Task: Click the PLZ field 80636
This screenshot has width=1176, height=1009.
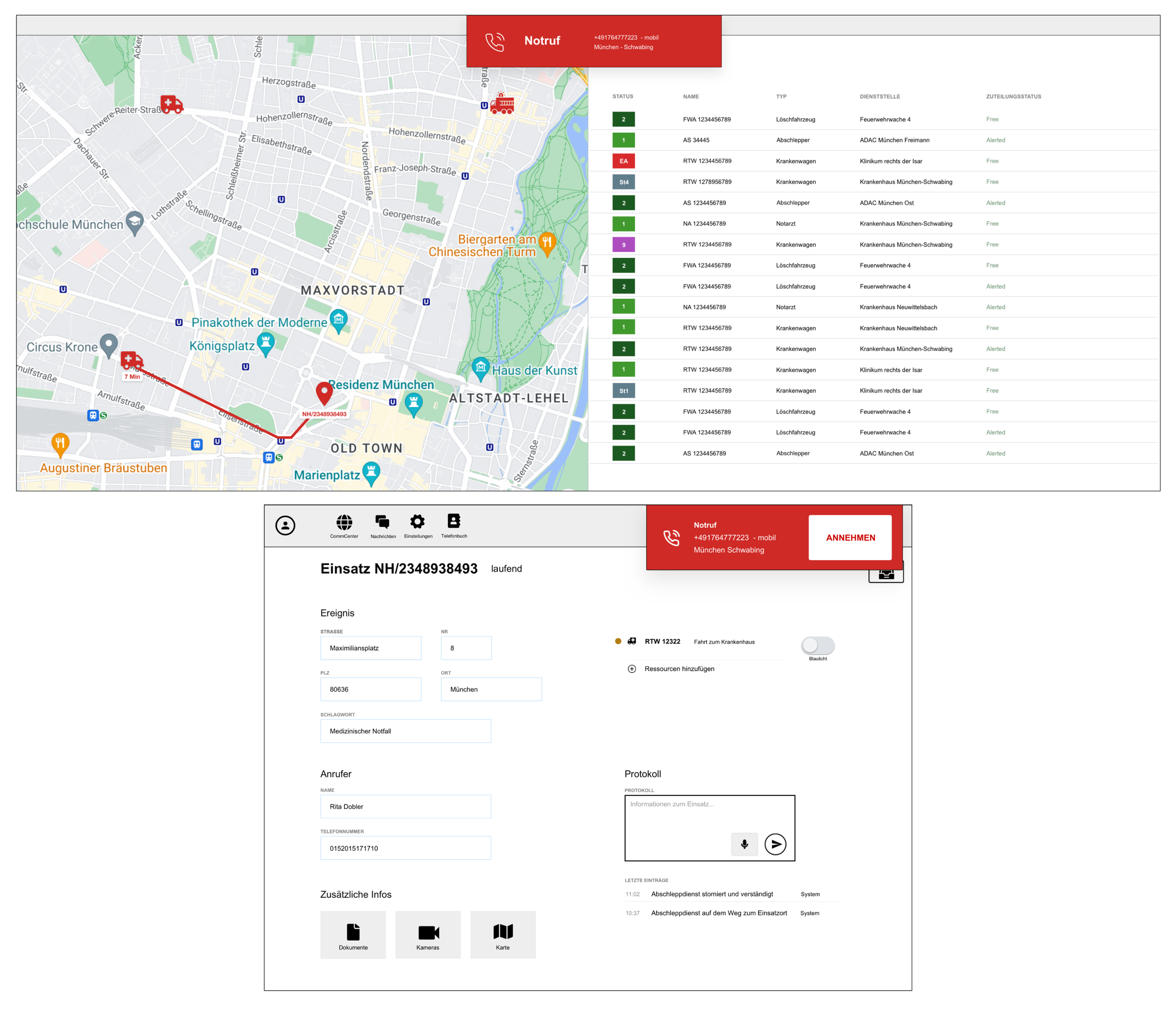Action: pyautogui.click(x=371, y=689)
